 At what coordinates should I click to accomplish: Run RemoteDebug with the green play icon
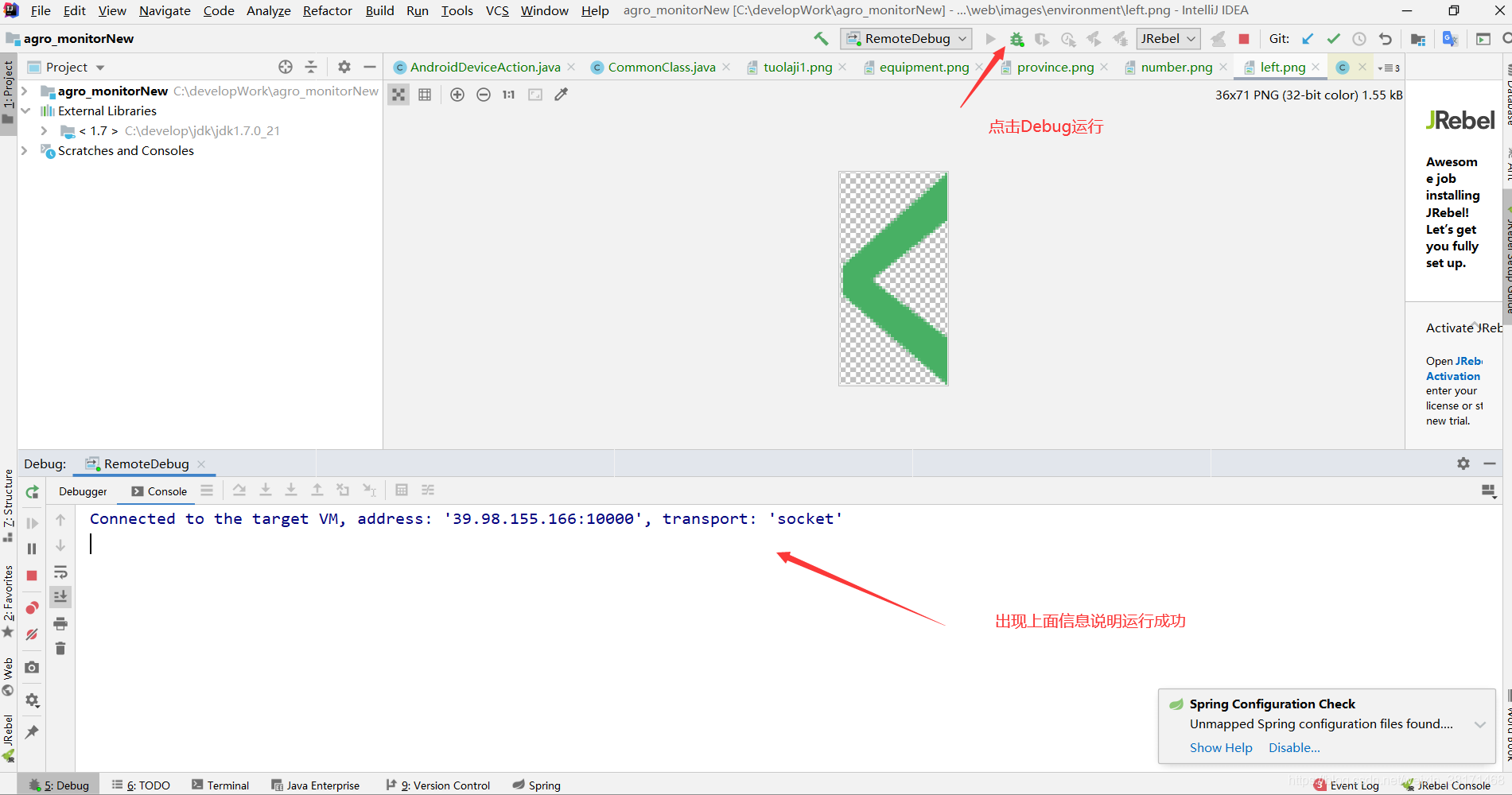coord(990,39)
